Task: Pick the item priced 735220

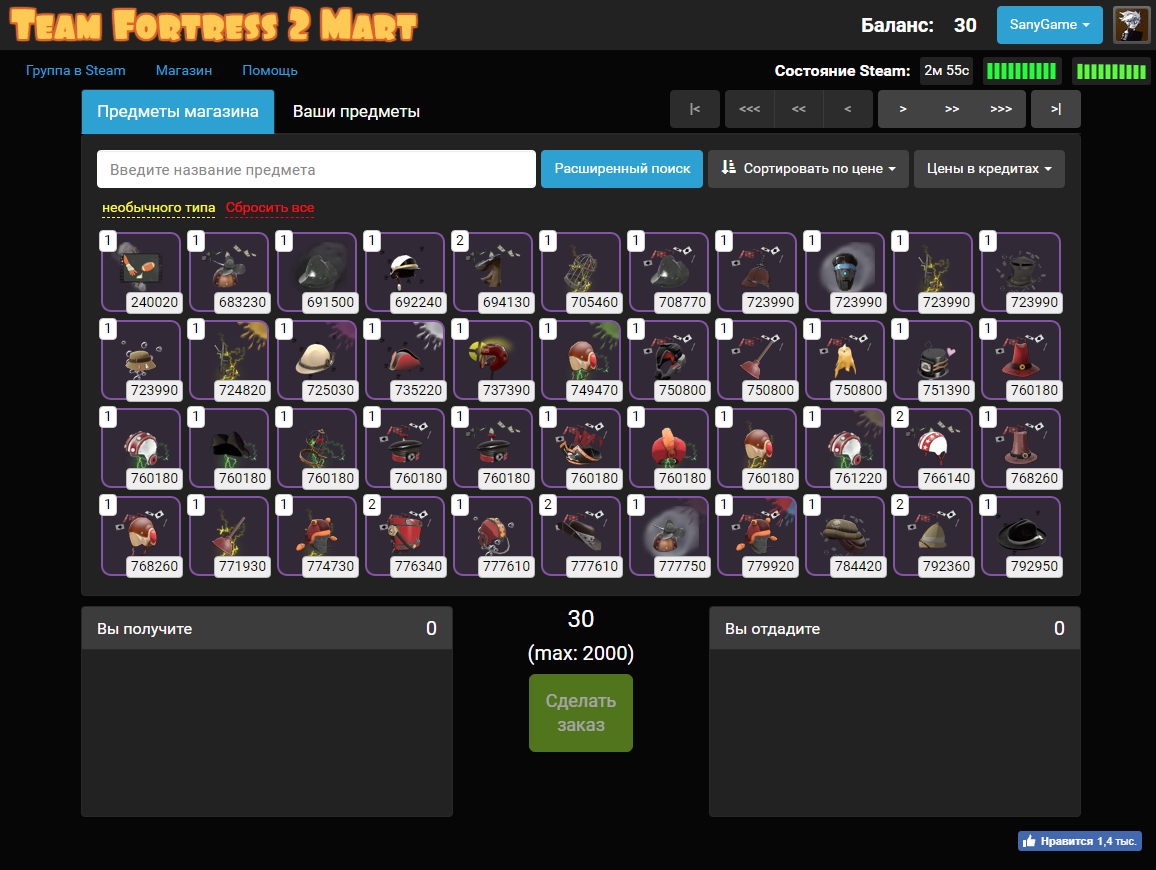Action: 405,361
